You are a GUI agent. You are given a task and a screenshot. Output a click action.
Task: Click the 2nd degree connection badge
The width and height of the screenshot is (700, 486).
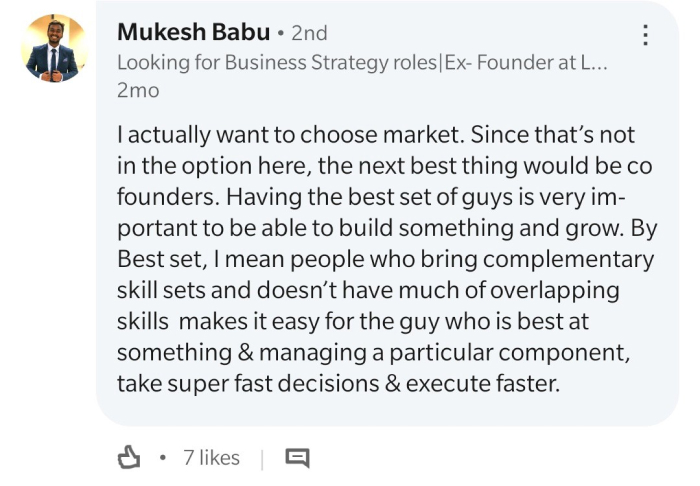[309, 33]
